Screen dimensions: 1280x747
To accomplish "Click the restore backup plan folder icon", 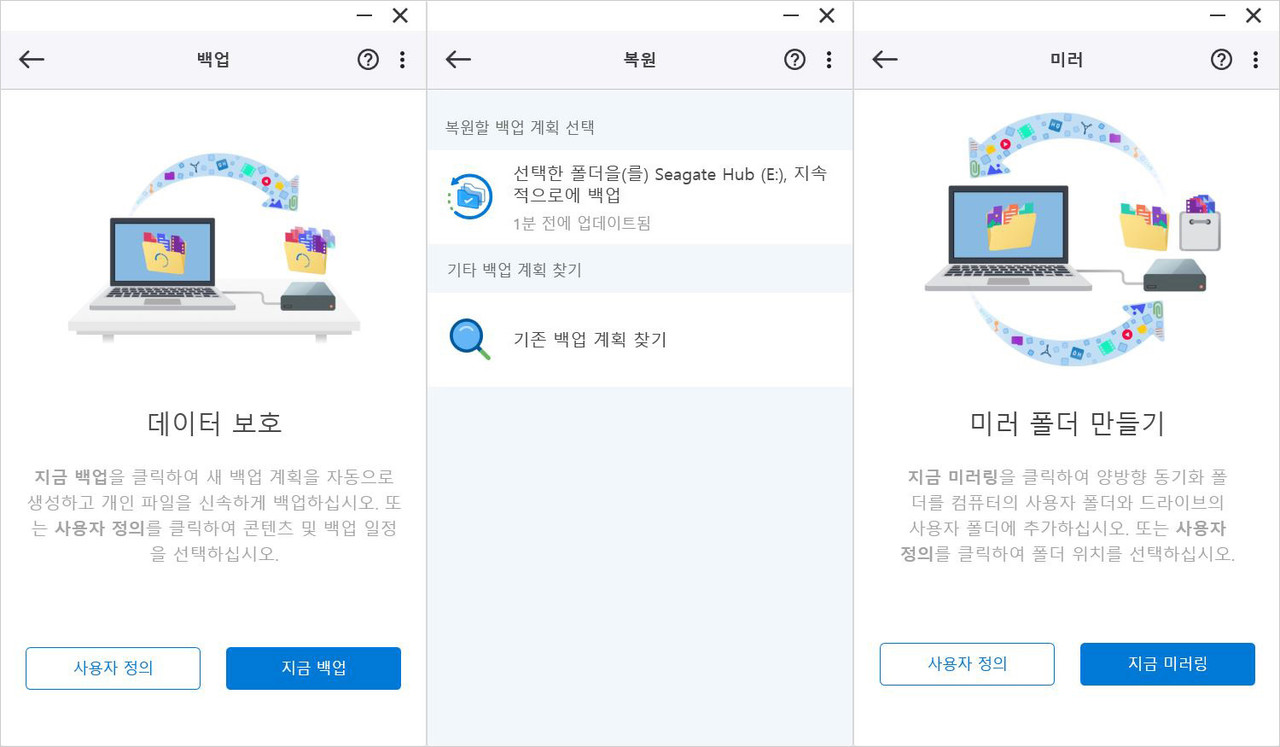I will (470, 196).
